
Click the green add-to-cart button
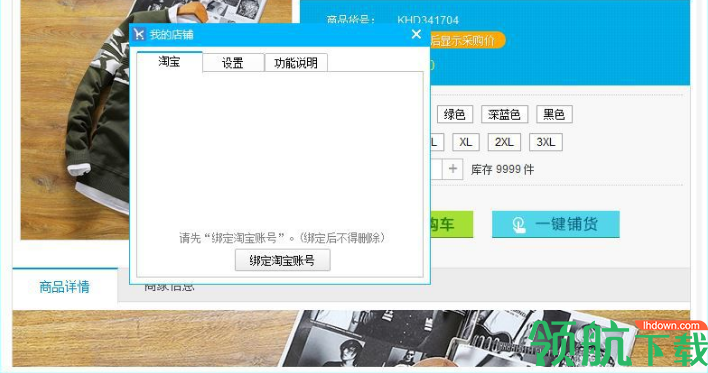pyautogui.click(x=452, y=224)
